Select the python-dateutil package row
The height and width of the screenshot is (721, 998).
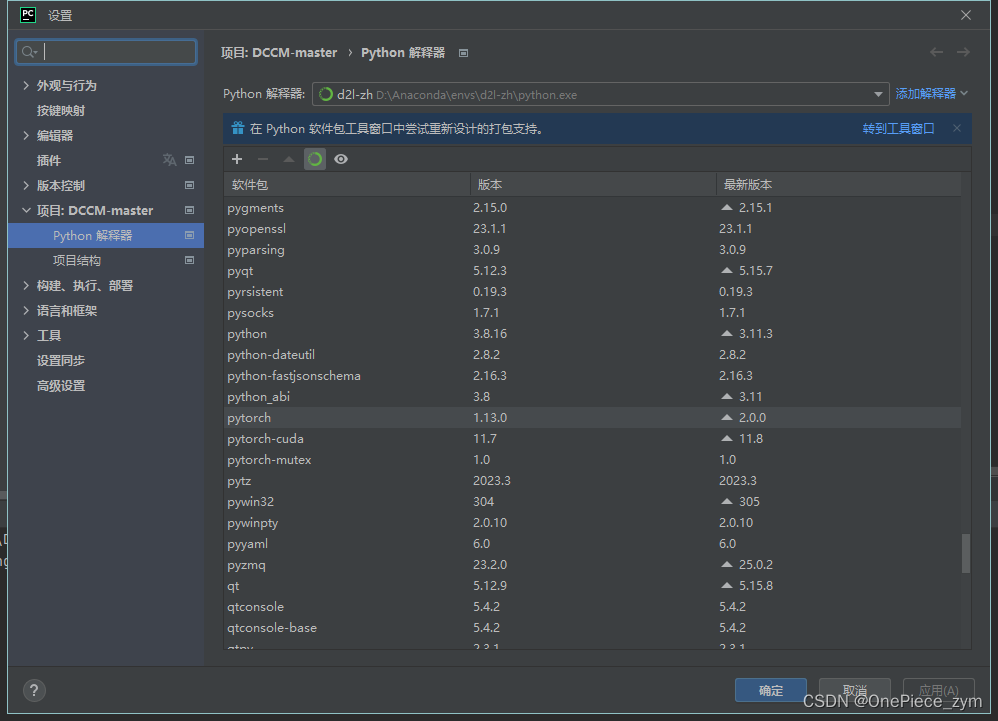(593, 354)
